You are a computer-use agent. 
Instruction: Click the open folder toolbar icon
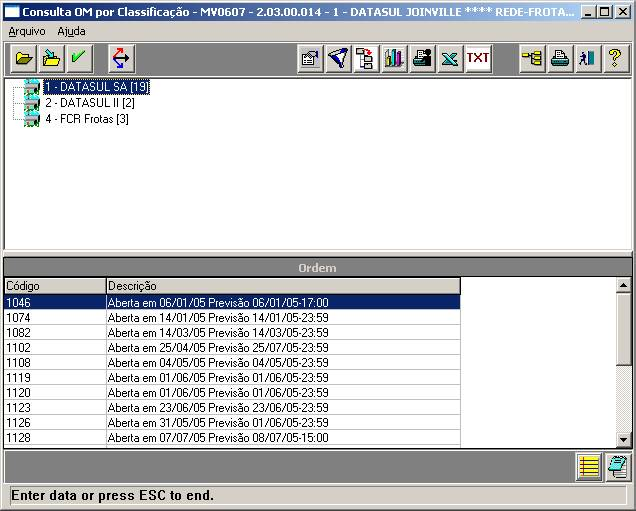tap(24, 59)
